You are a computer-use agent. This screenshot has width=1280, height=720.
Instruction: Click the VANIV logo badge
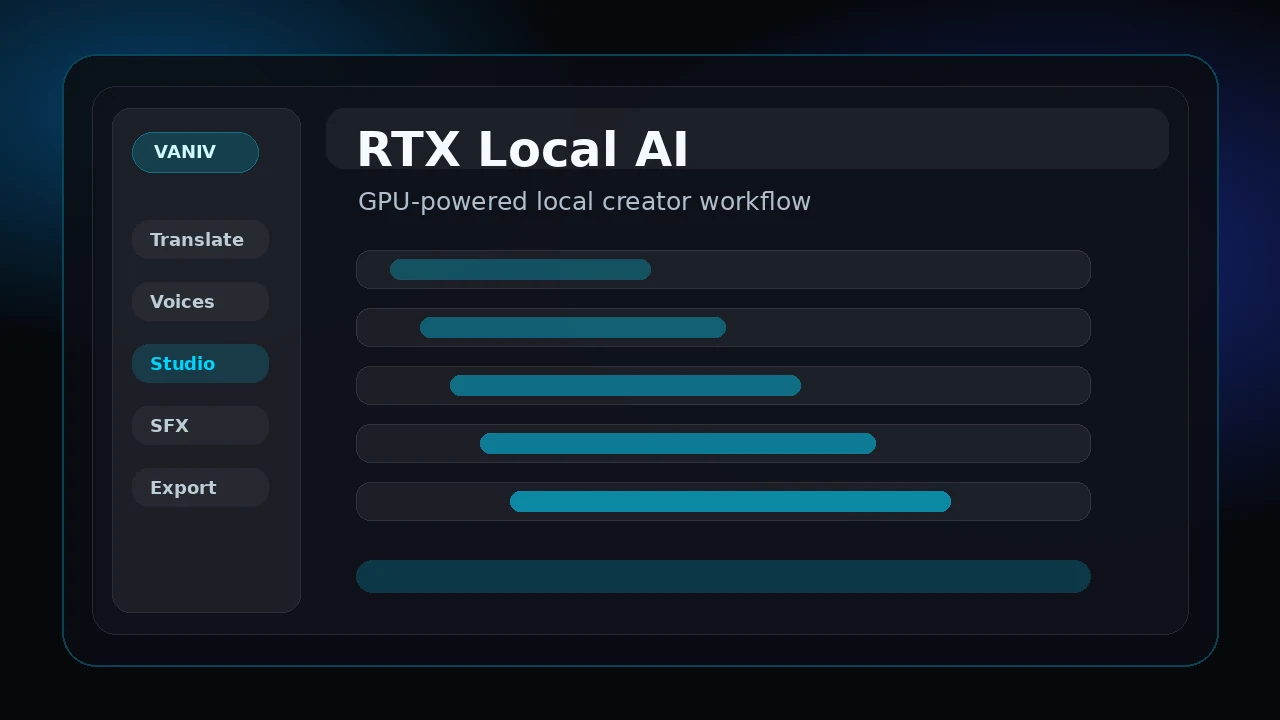click(195, 152)
